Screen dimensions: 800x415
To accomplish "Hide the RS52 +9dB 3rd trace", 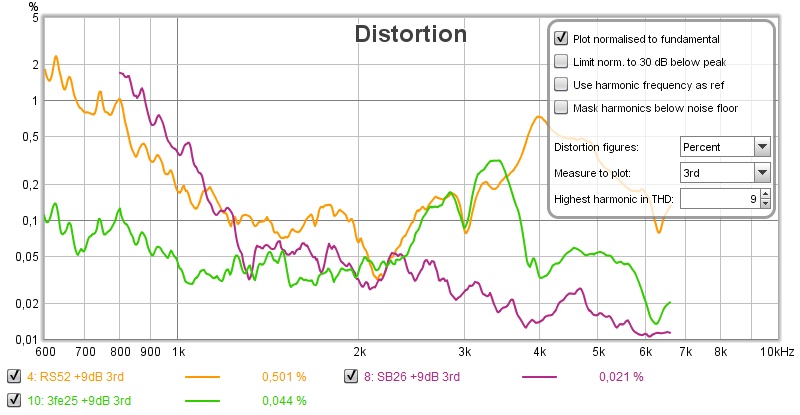I will 13,377.
